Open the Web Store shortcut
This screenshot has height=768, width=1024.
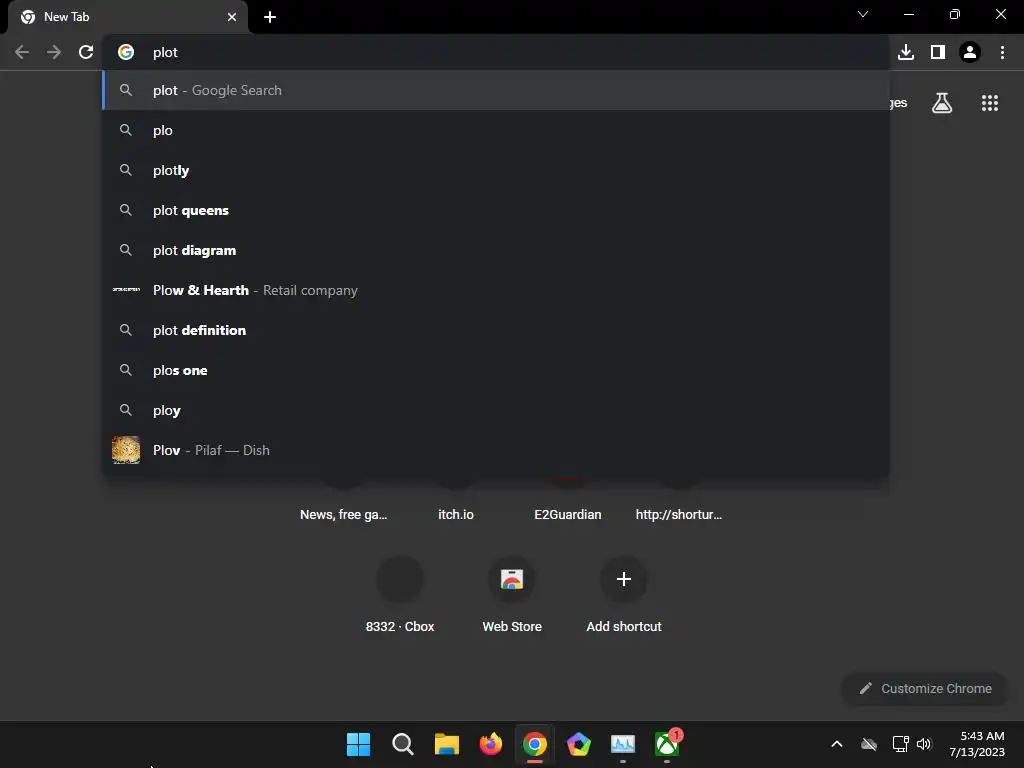pyautogui.click(x=512, y=594)
